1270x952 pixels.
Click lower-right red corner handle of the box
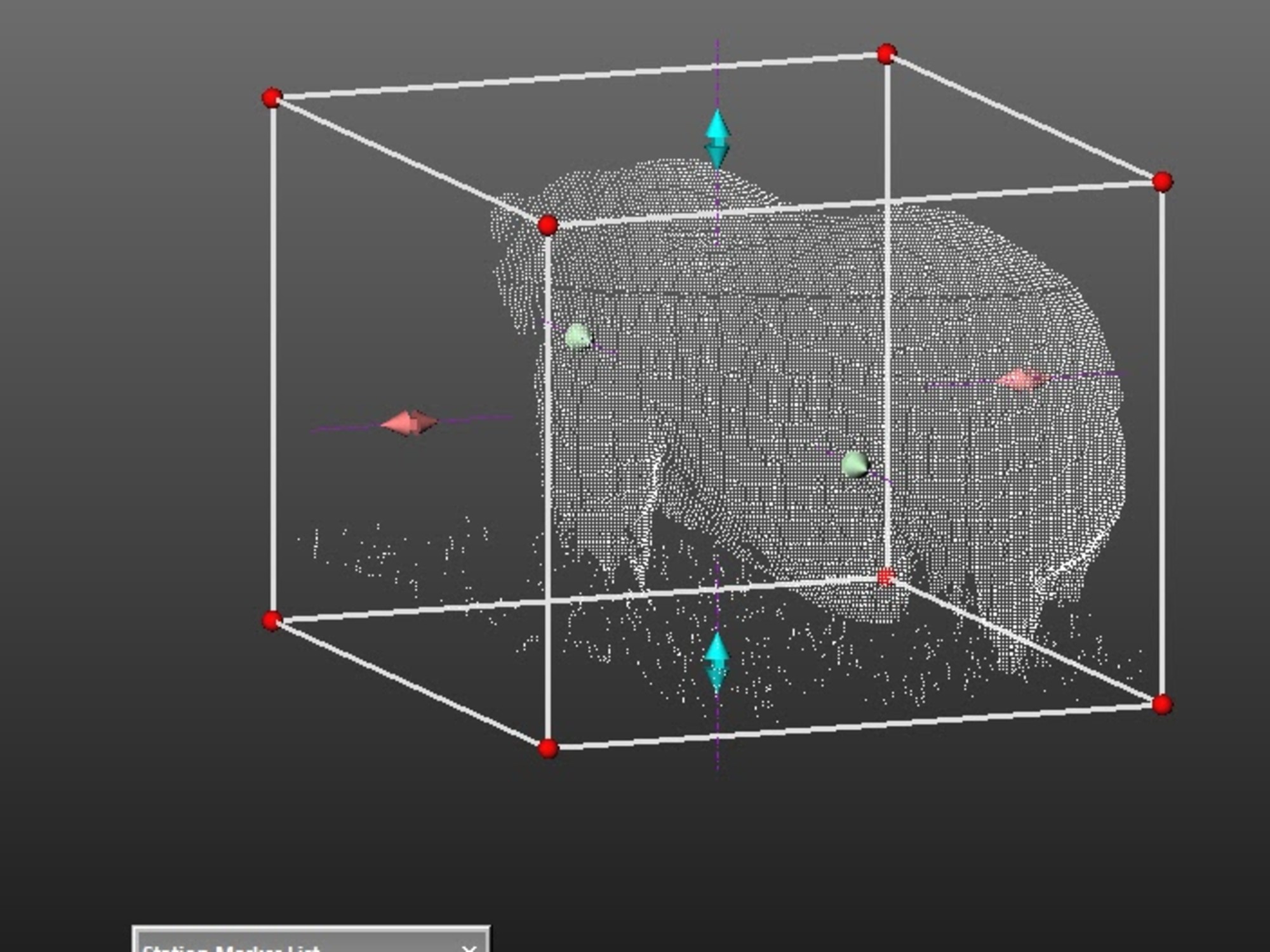[1162, 704]
